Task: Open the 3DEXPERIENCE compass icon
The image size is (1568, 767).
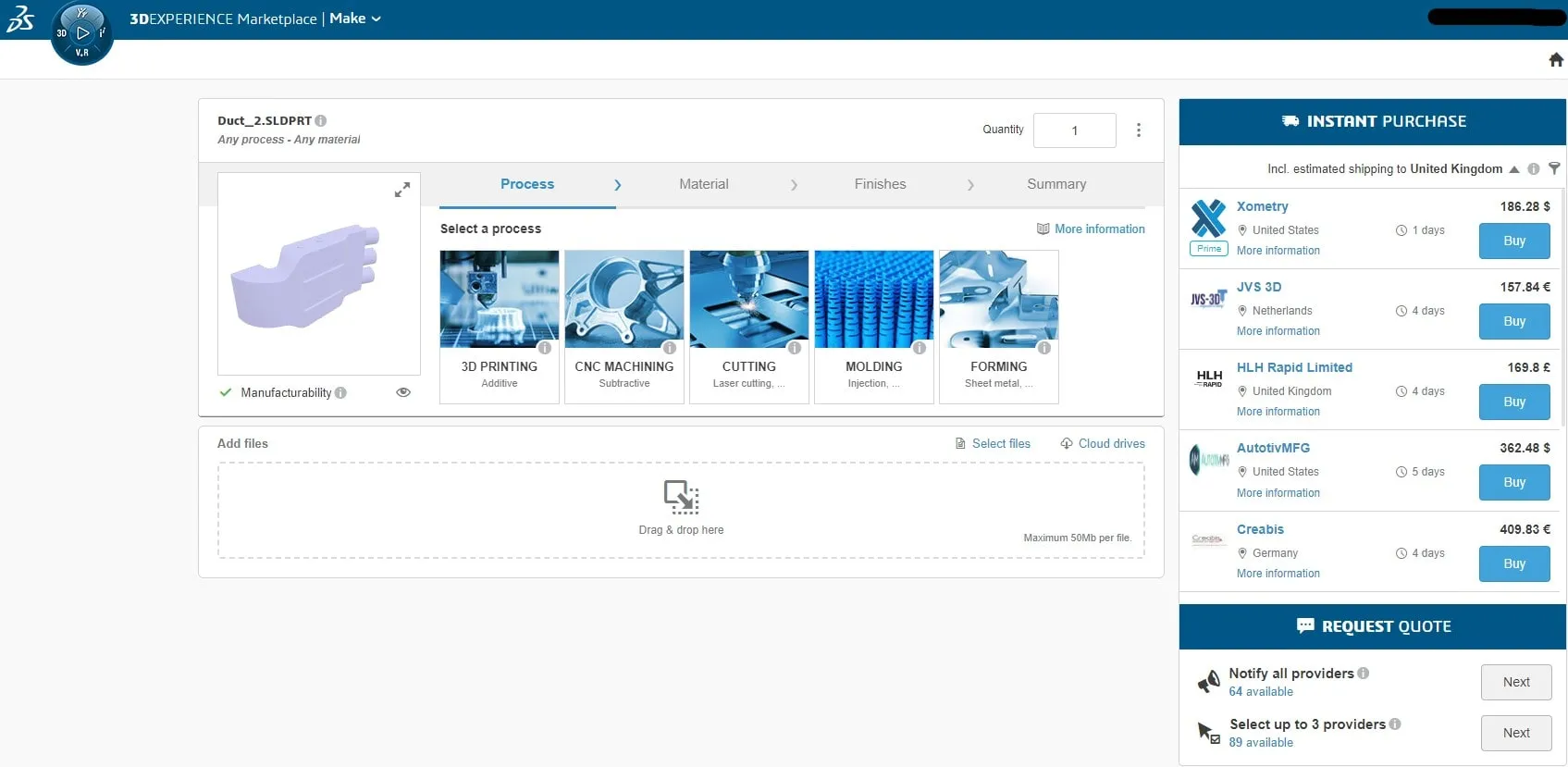Action: coord(82,34)
